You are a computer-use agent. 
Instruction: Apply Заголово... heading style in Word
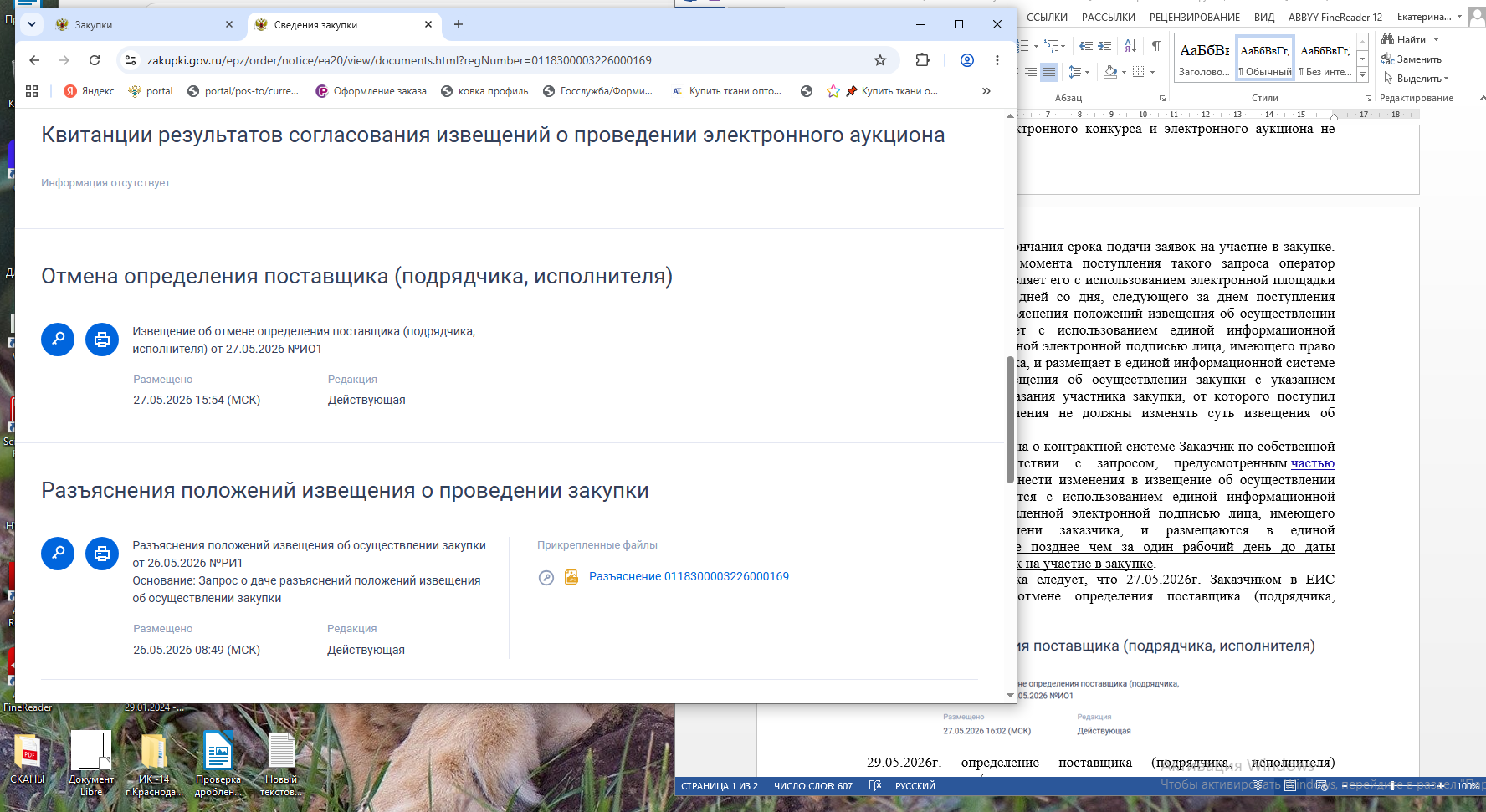(x=1204, y=58)
